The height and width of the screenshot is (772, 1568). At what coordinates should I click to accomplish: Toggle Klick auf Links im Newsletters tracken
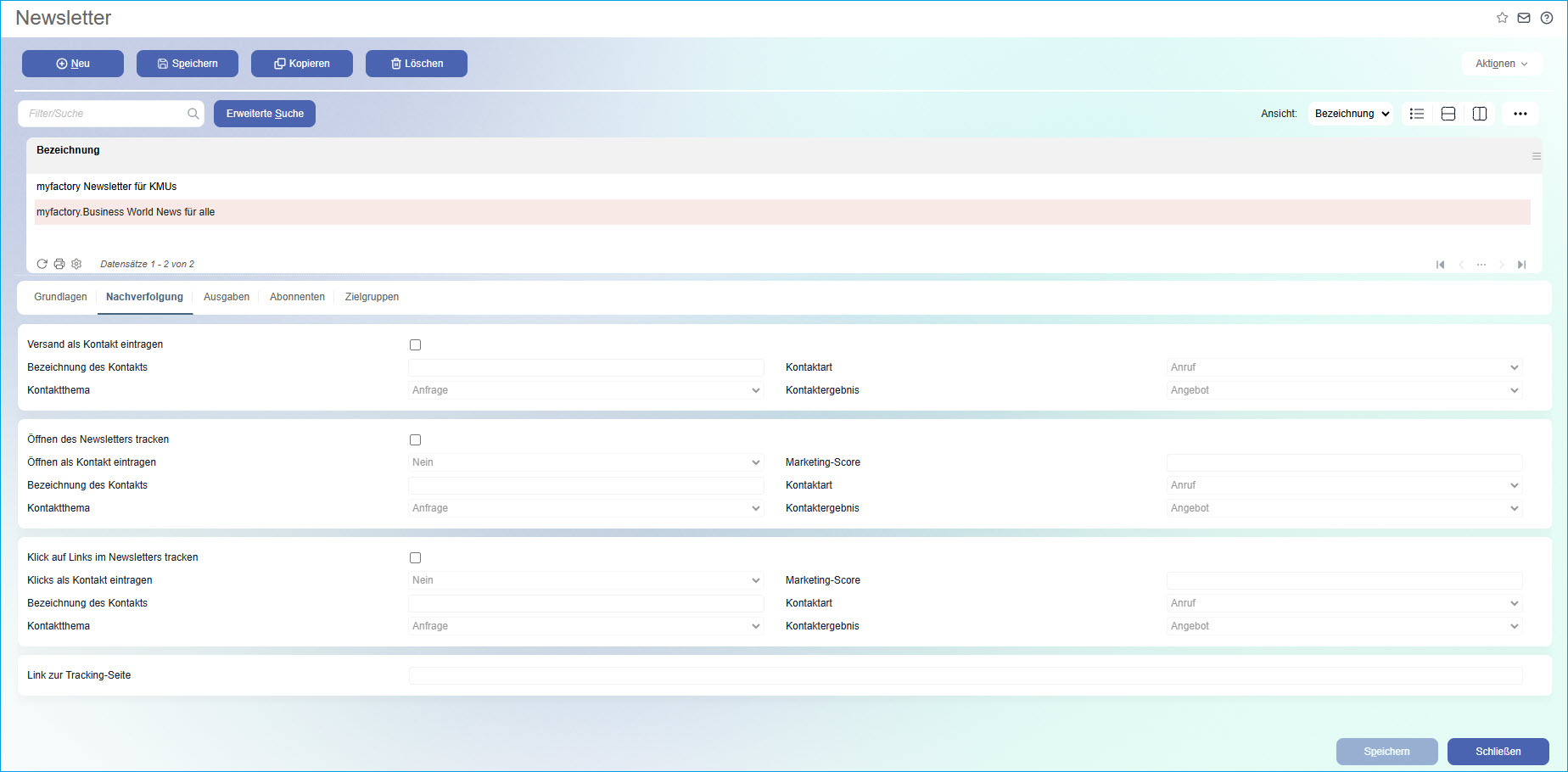click(416, 557)
